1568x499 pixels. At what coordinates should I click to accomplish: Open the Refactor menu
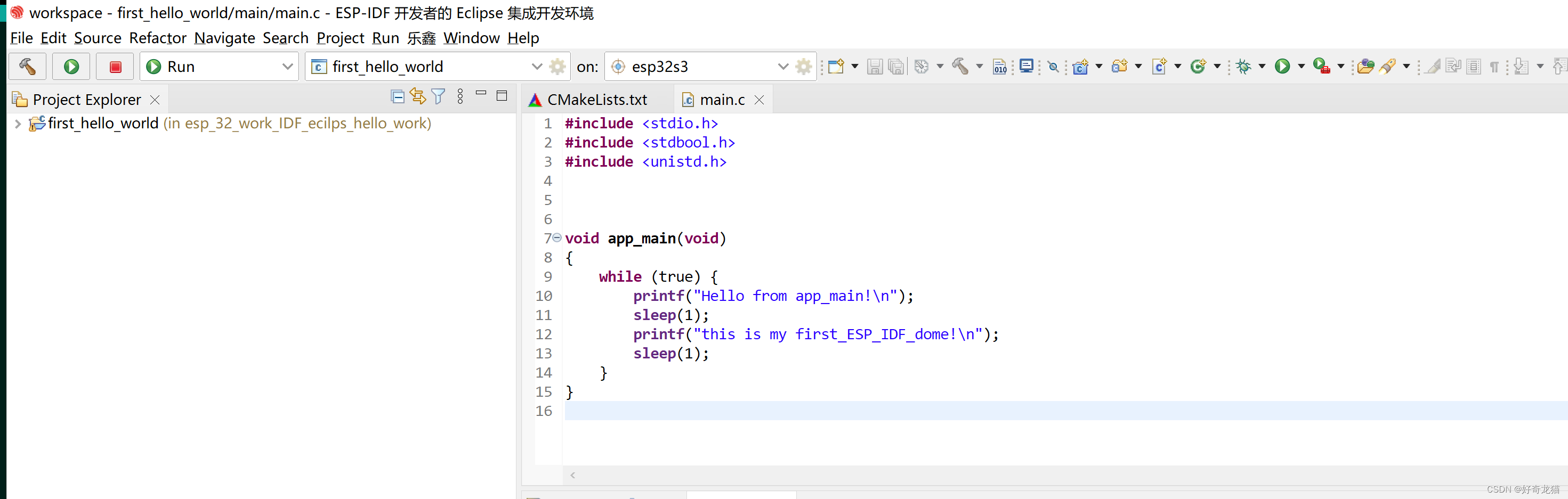(158, 38)
